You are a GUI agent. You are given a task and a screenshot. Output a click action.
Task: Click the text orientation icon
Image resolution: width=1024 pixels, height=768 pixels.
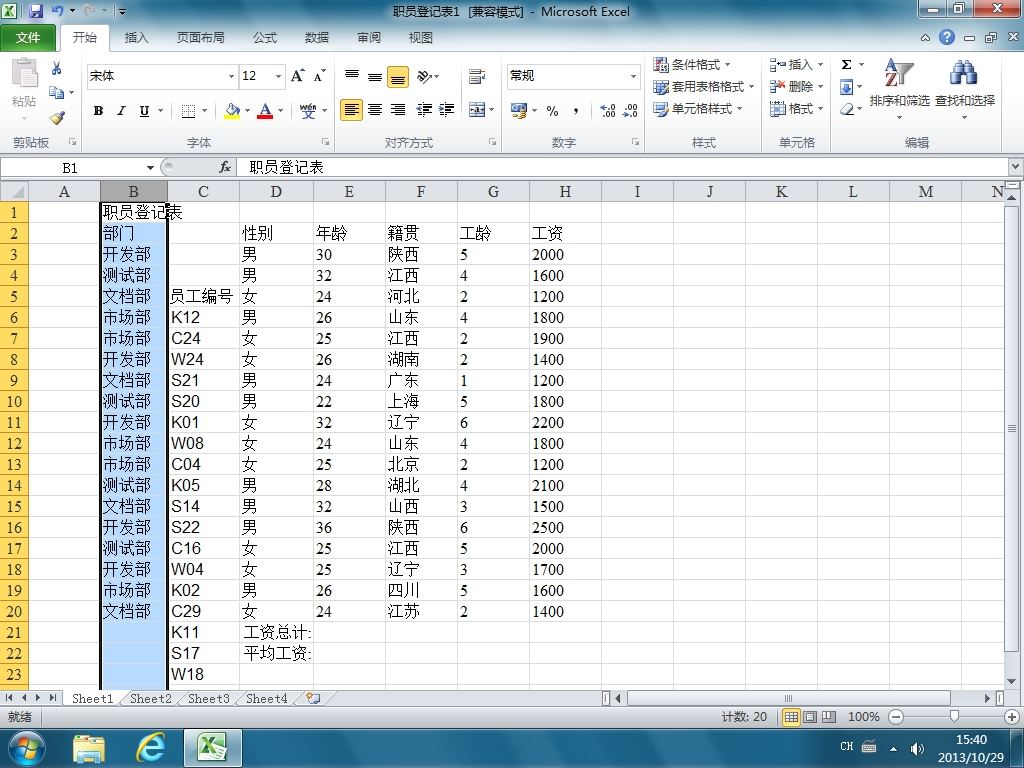coord(424,76)
